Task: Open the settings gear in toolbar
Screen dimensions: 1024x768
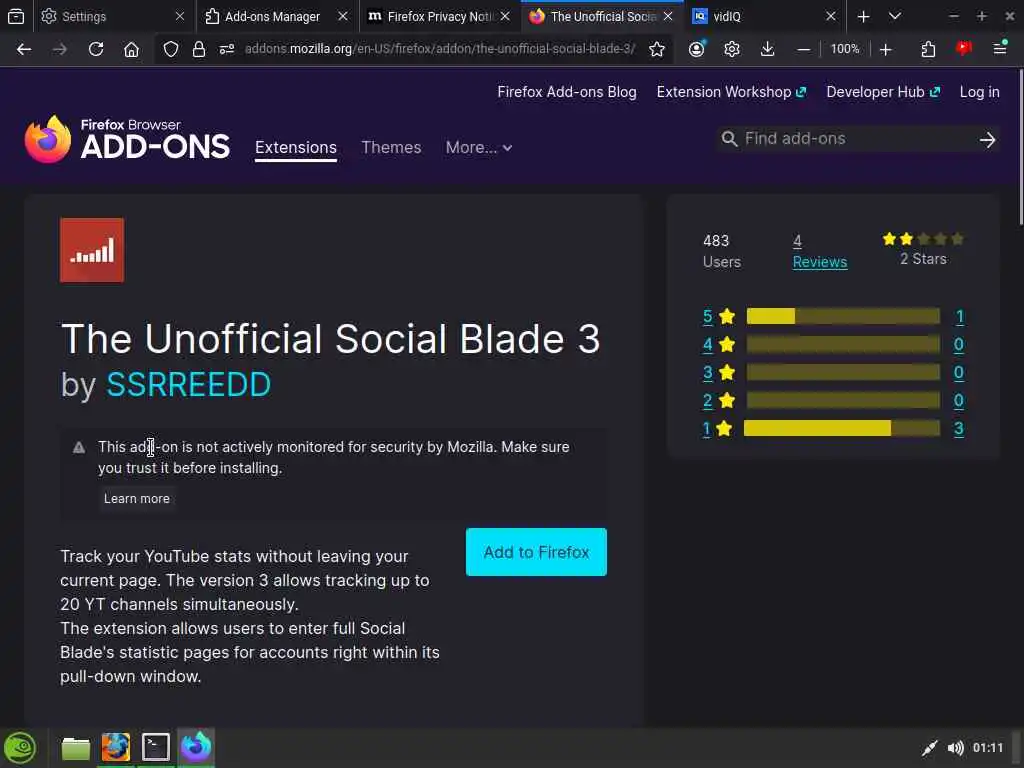Action: pyautogui.click(x=732, y=49)
